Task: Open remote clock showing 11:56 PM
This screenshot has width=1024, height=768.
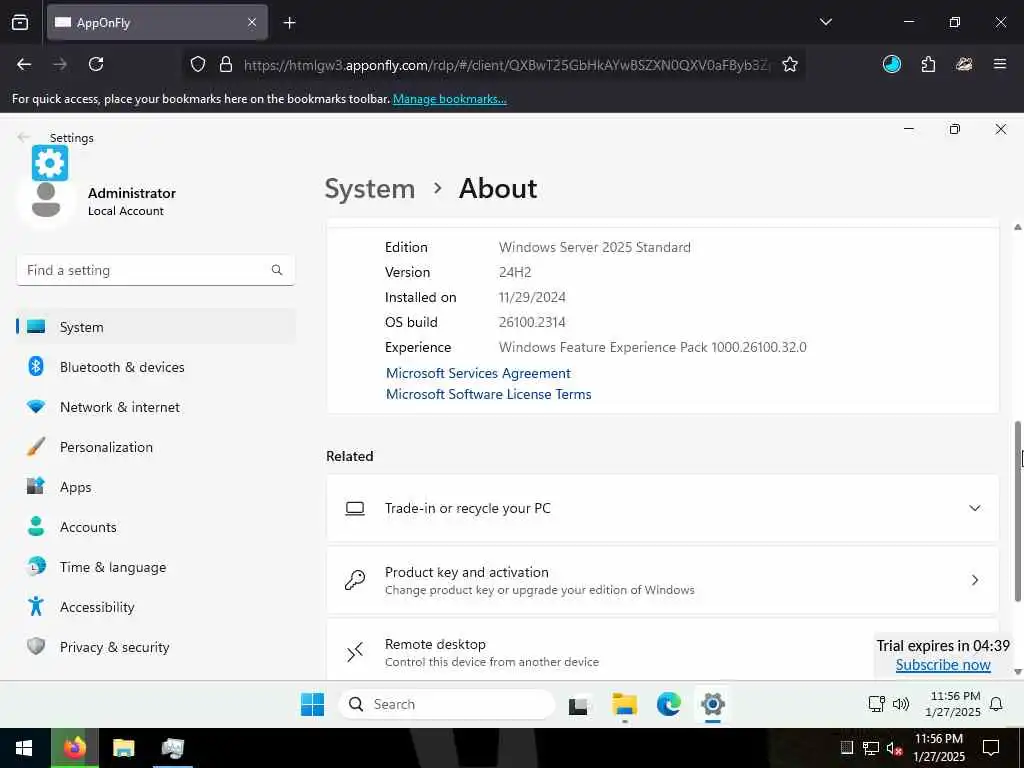Action: tap(954, 704)
